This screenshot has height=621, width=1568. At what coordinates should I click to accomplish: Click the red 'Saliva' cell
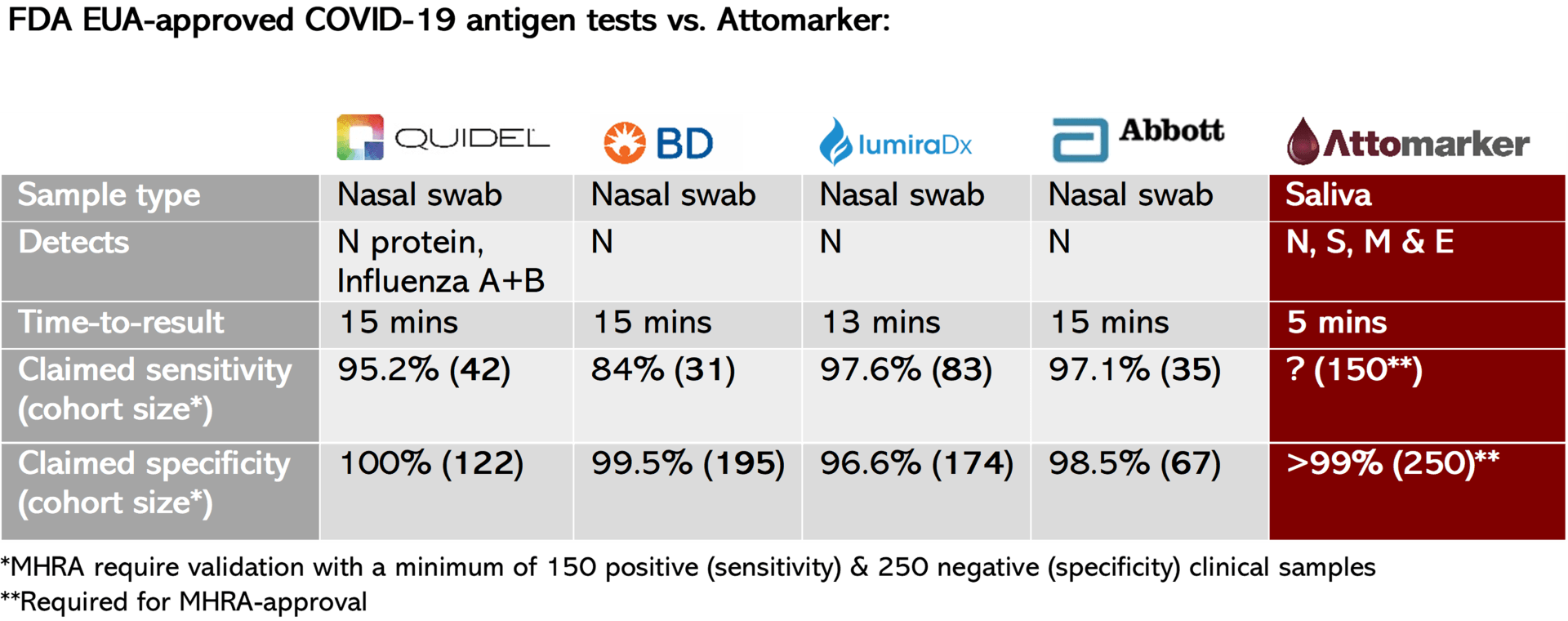point(1328,196)
